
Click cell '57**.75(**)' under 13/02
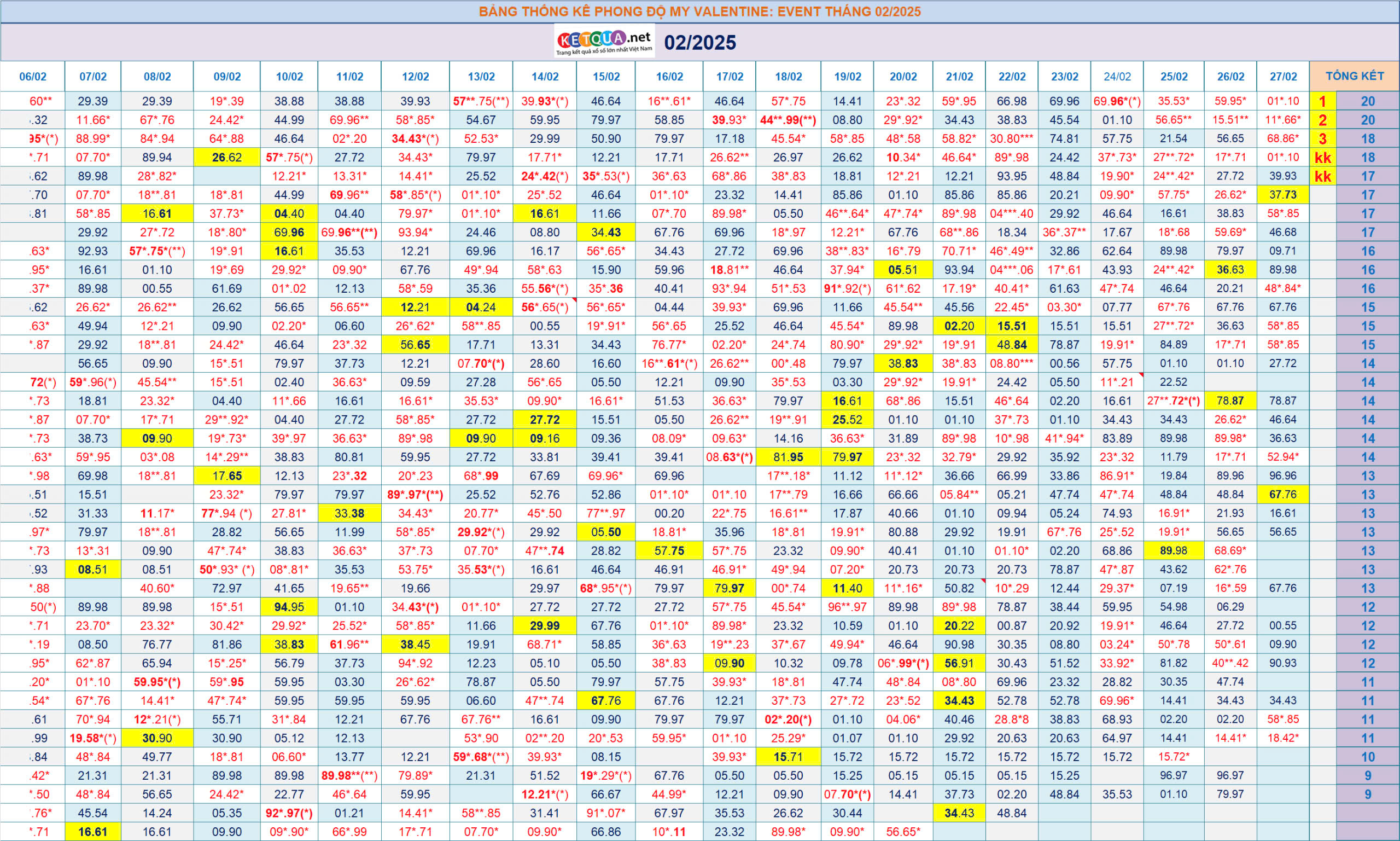click(481, 101)
